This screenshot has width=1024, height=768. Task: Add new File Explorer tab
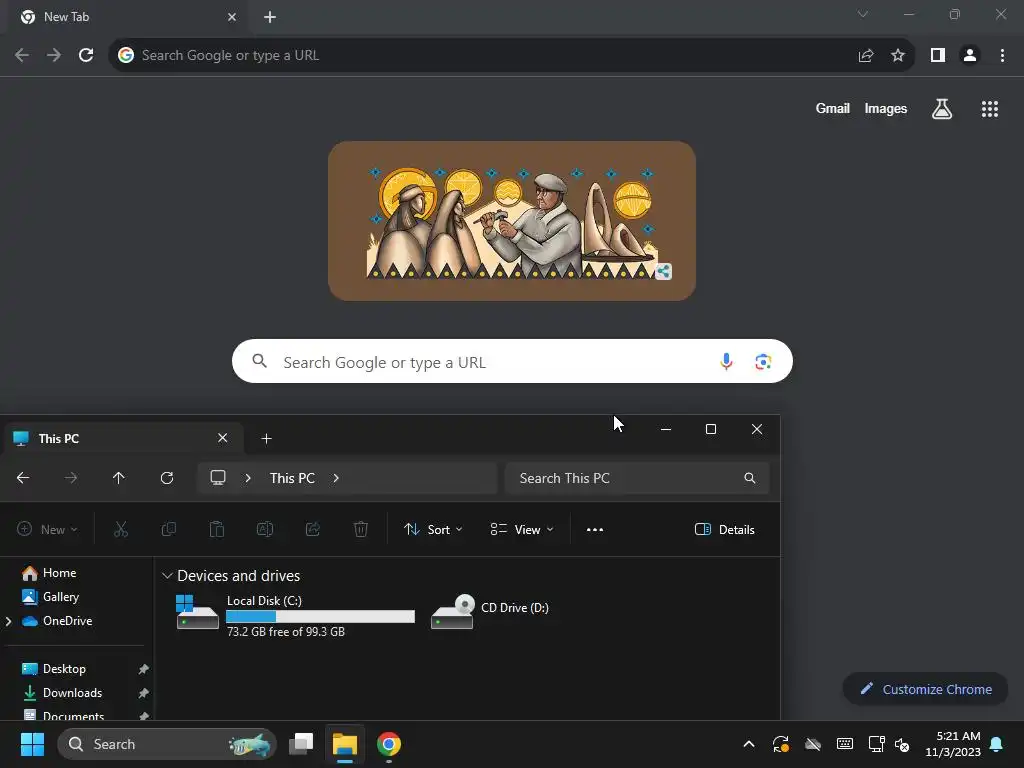(x=266, y=438)
